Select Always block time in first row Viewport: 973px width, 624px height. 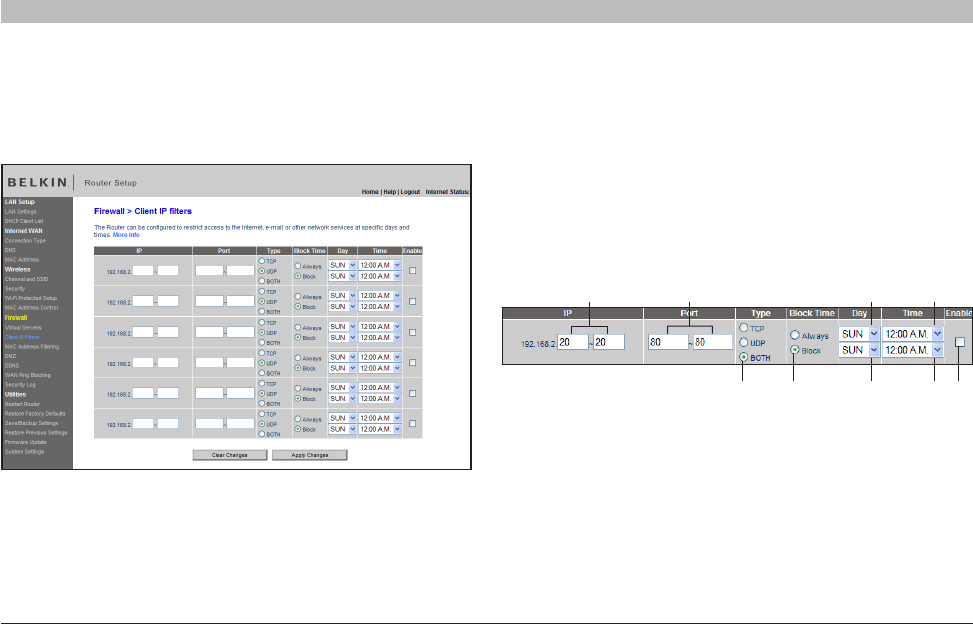click(x=298, y=266)
